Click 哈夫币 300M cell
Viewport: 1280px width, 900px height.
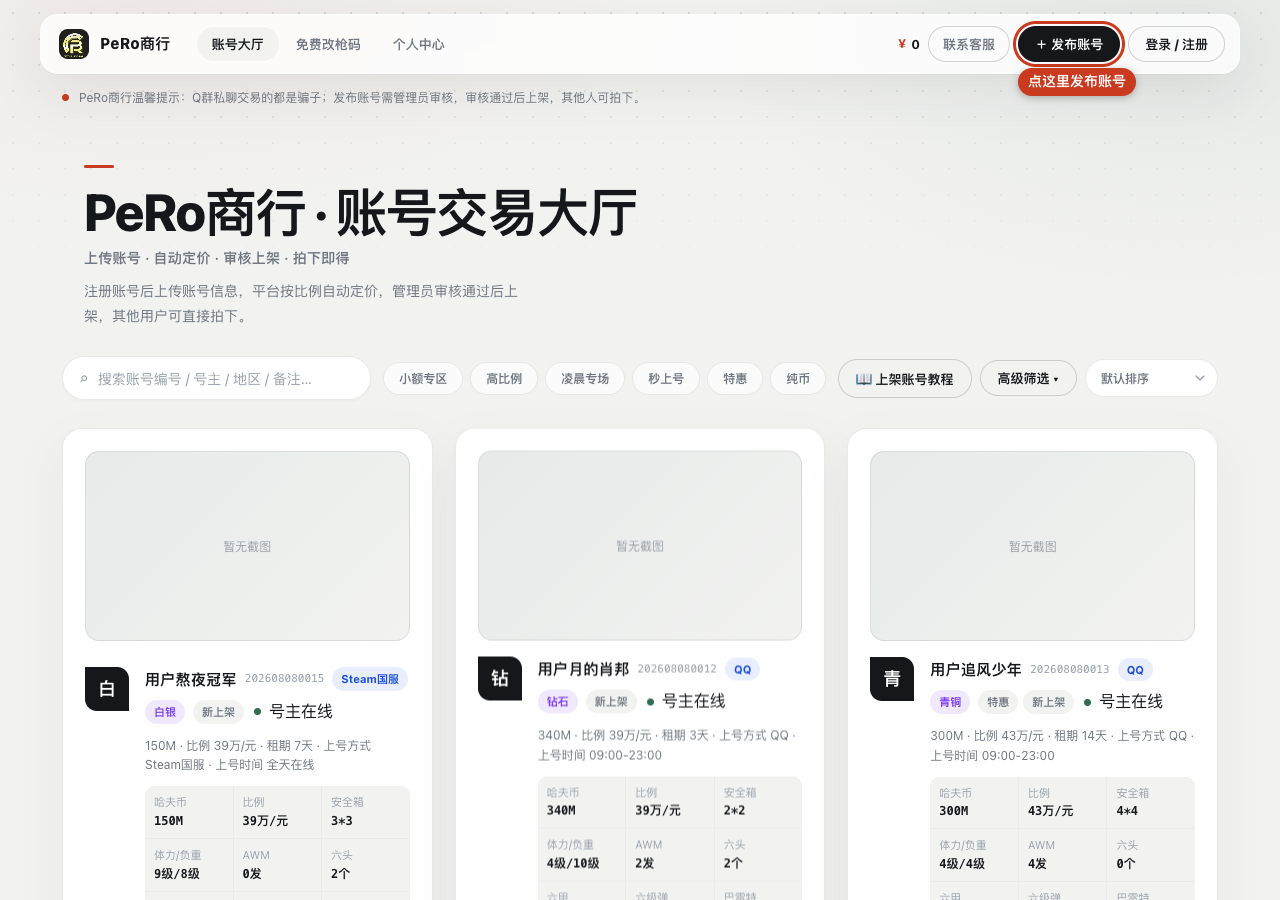[x=974, y=802]
